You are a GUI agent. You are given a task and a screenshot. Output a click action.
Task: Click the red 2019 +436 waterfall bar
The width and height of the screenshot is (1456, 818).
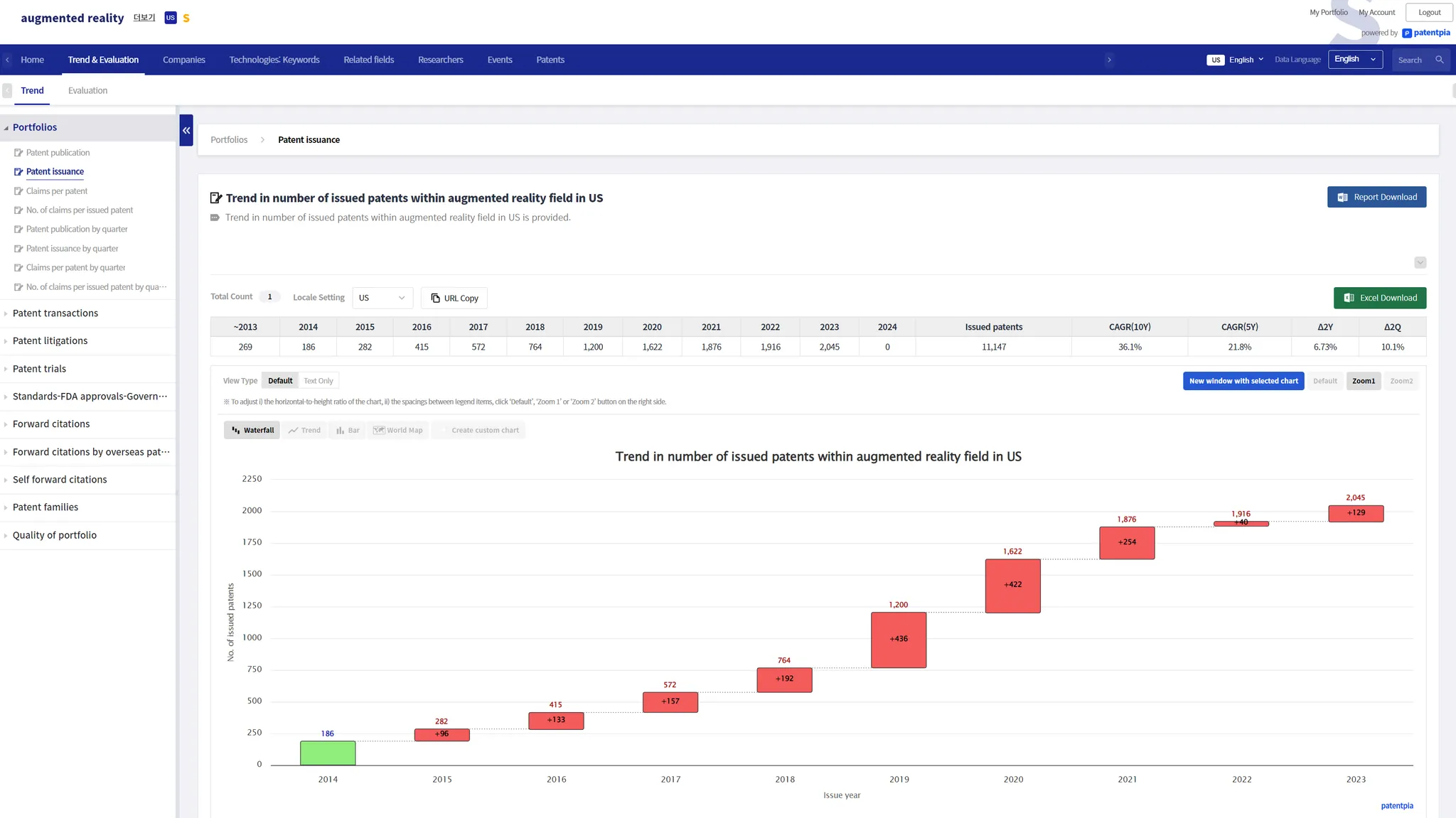899,640
